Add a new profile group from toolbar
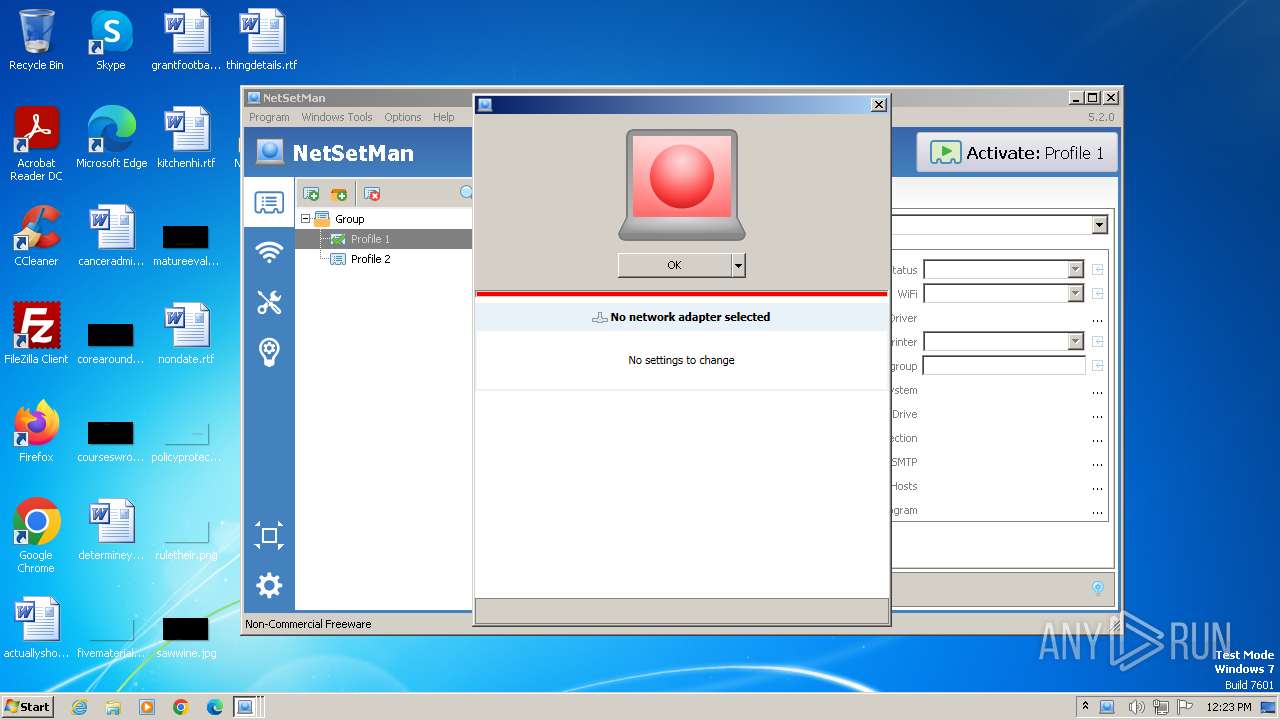This screenshot has width=1280, height=720. pyautogui.click(x=339, y=194)
